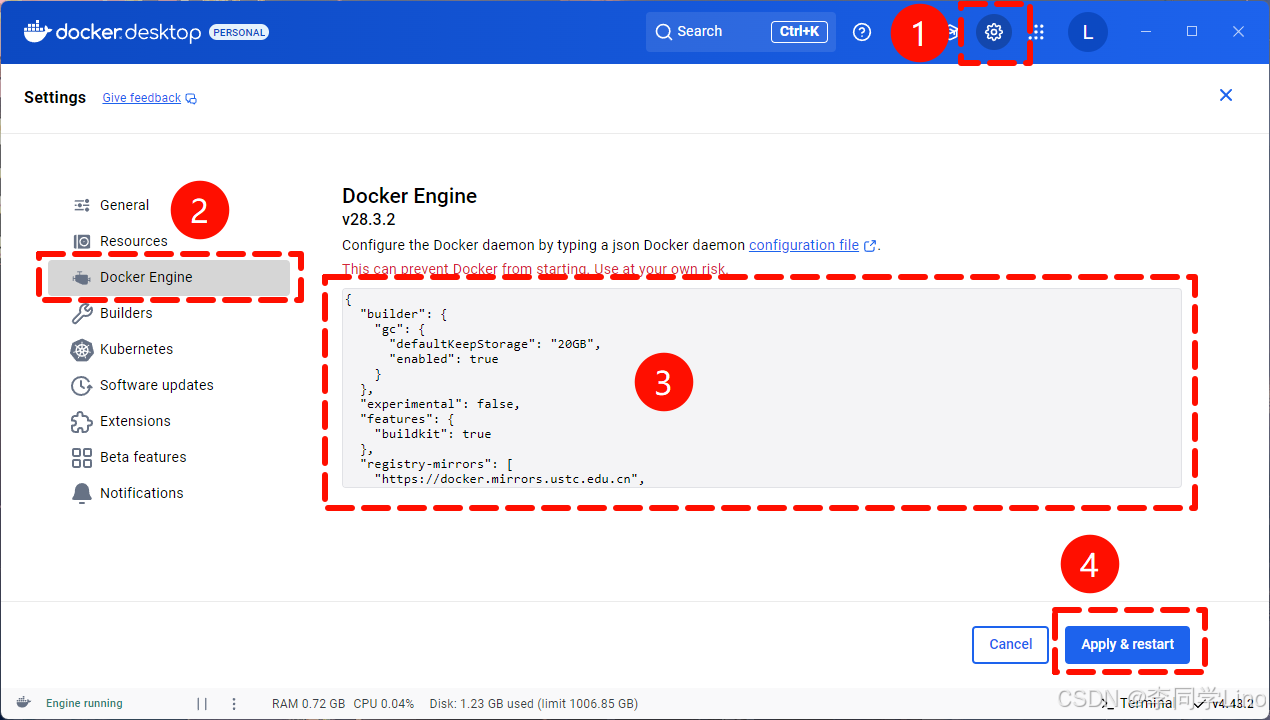
Task: Click the "defaultKeepStorage": "20GB" line
Action: pyautogui.click(x=494, y=344)
